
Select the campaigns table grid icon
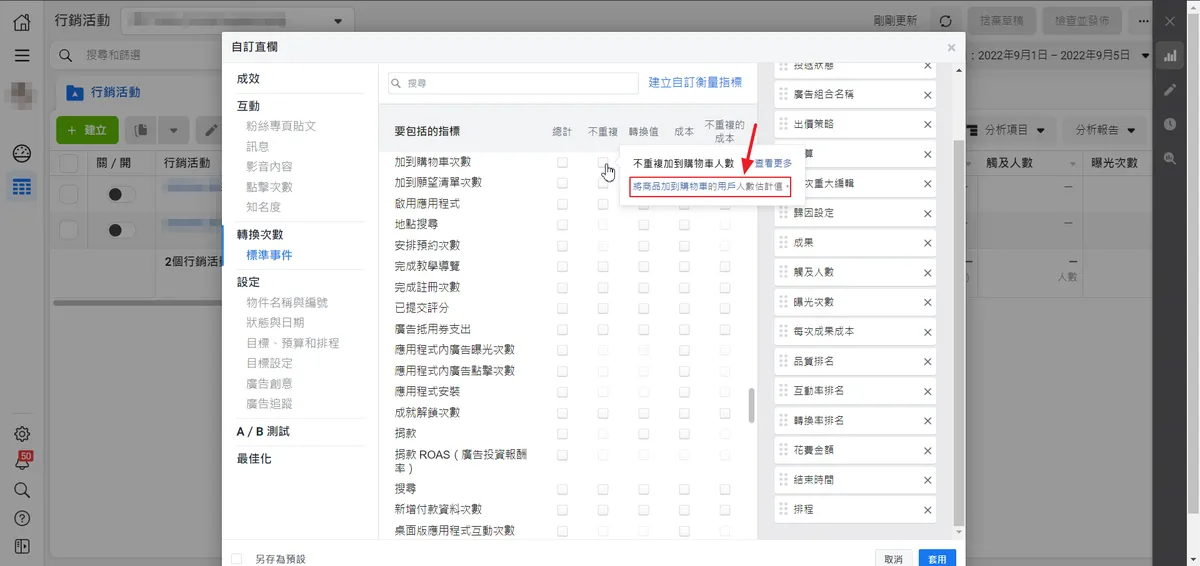[22, 186]
